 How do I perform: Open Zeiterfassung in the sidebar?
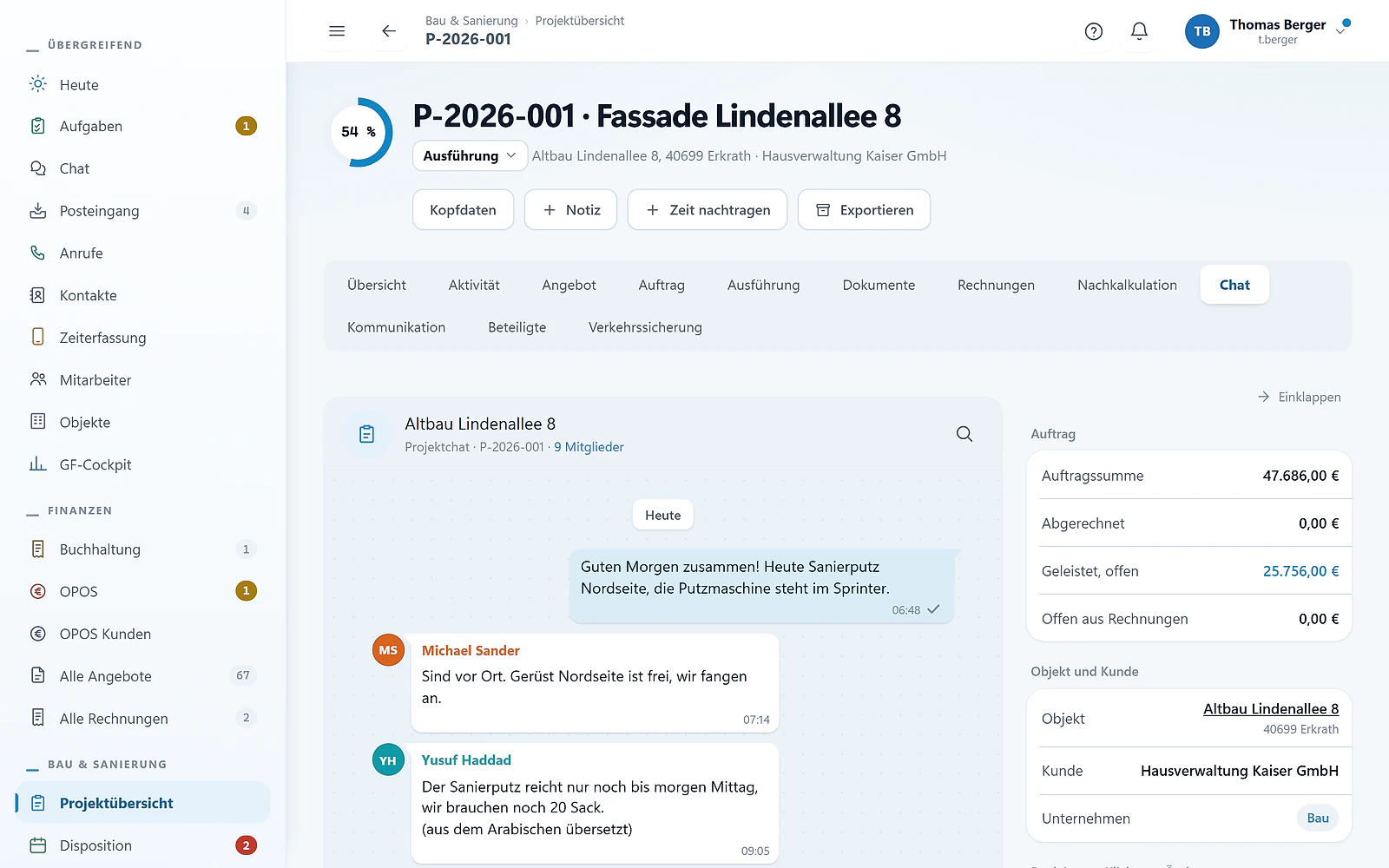tap(143, 338)
